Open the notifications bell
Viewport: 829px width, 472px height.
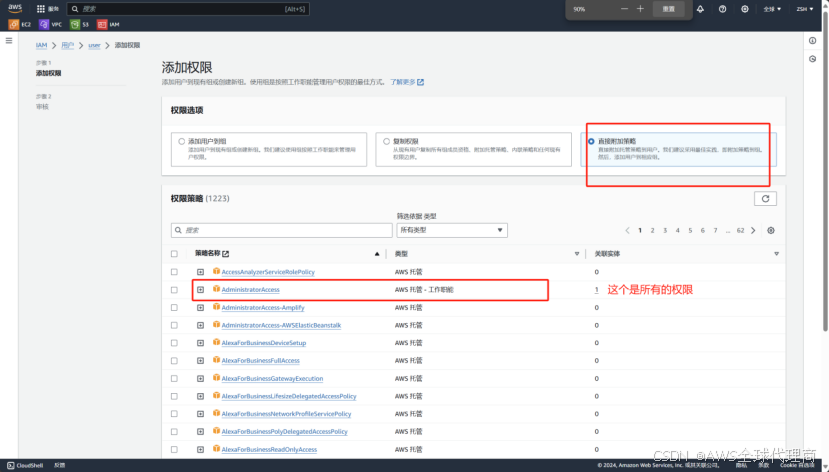click(x=700, y=9)
